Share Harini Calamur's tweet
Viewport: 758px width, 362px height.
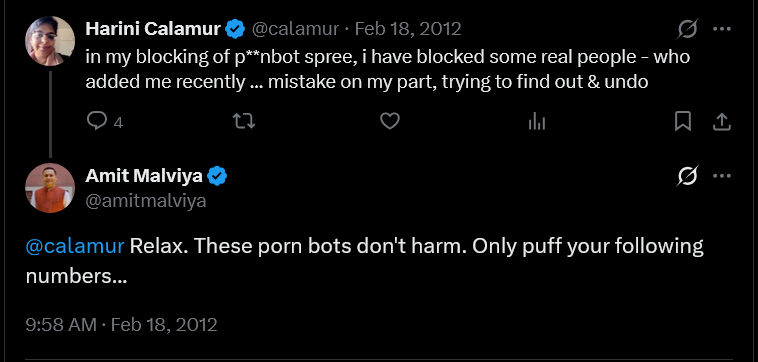[721, 121]
